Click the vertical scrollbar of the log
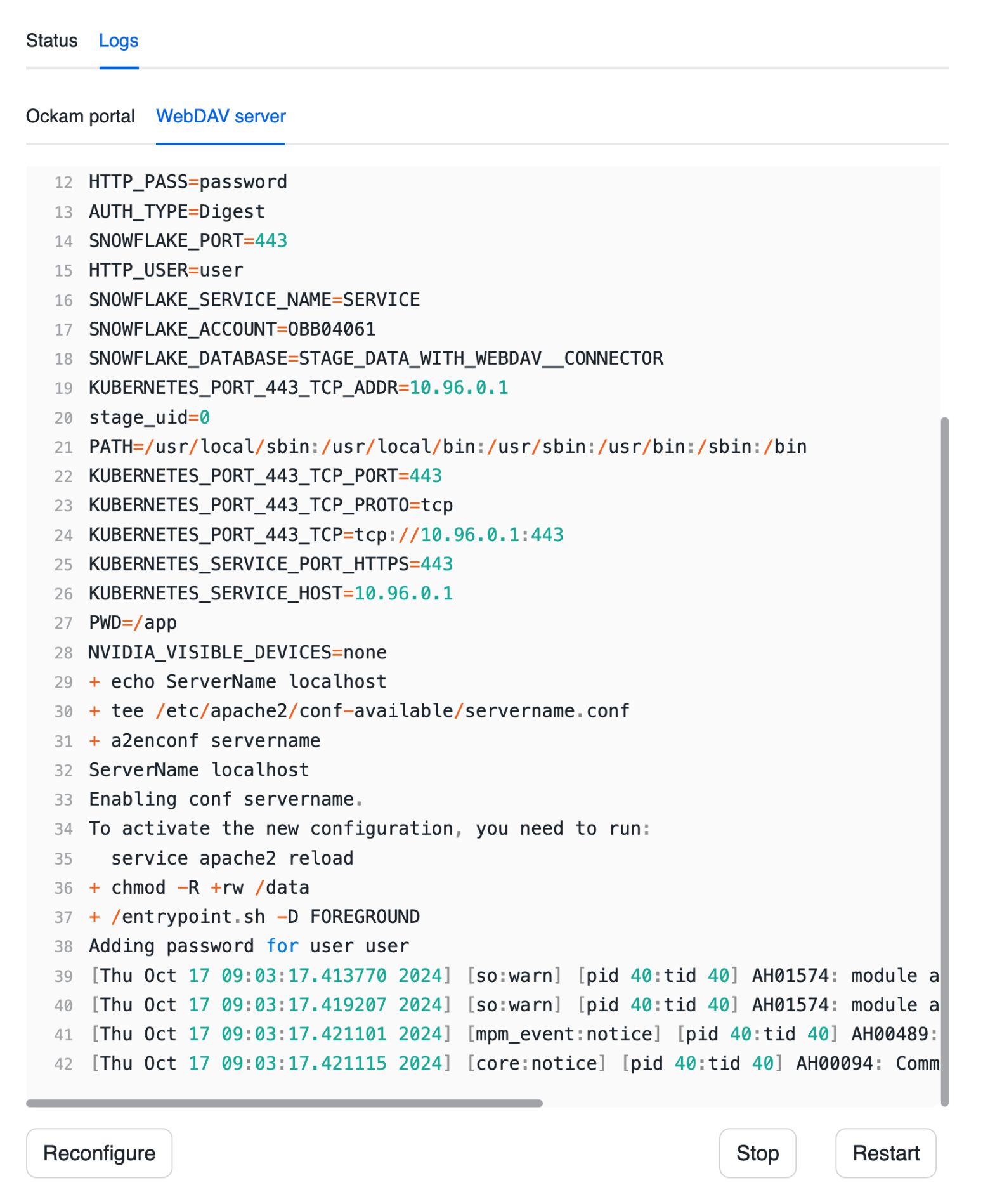1002x1204 pixels. [944, 761]
